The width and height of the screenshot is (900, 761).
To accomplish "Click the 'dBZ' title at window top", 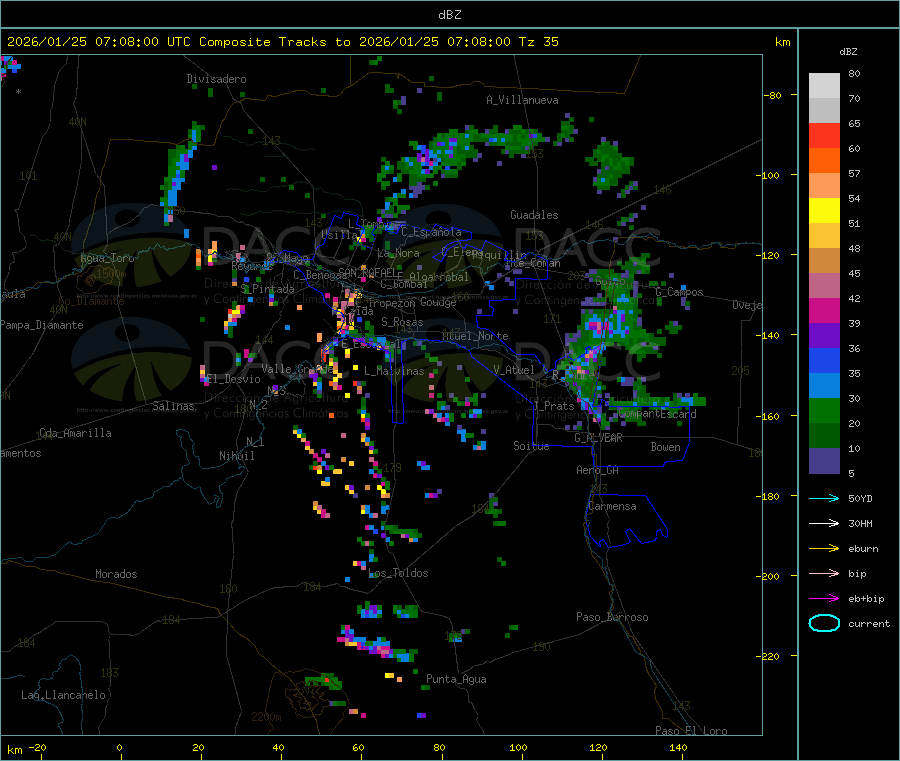I will (449, 15).
